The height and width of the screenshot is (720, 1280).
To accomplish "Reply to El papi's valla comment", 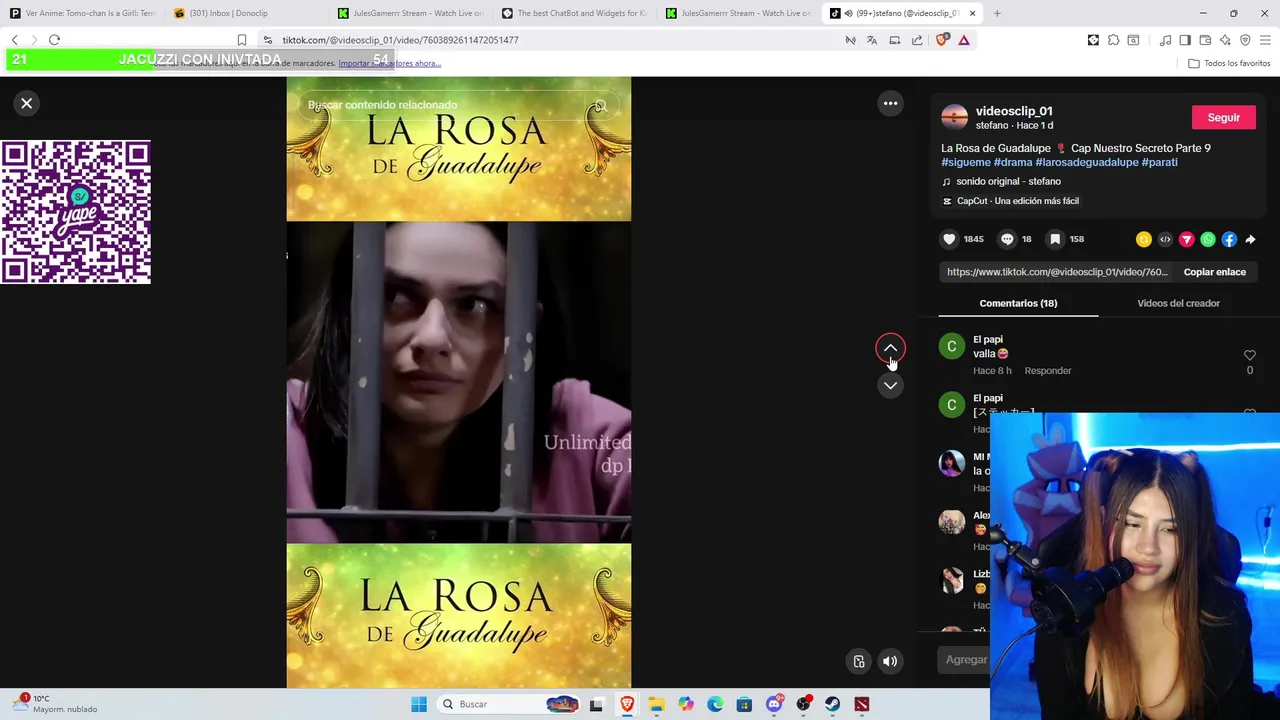I will tap(1047, 371).
